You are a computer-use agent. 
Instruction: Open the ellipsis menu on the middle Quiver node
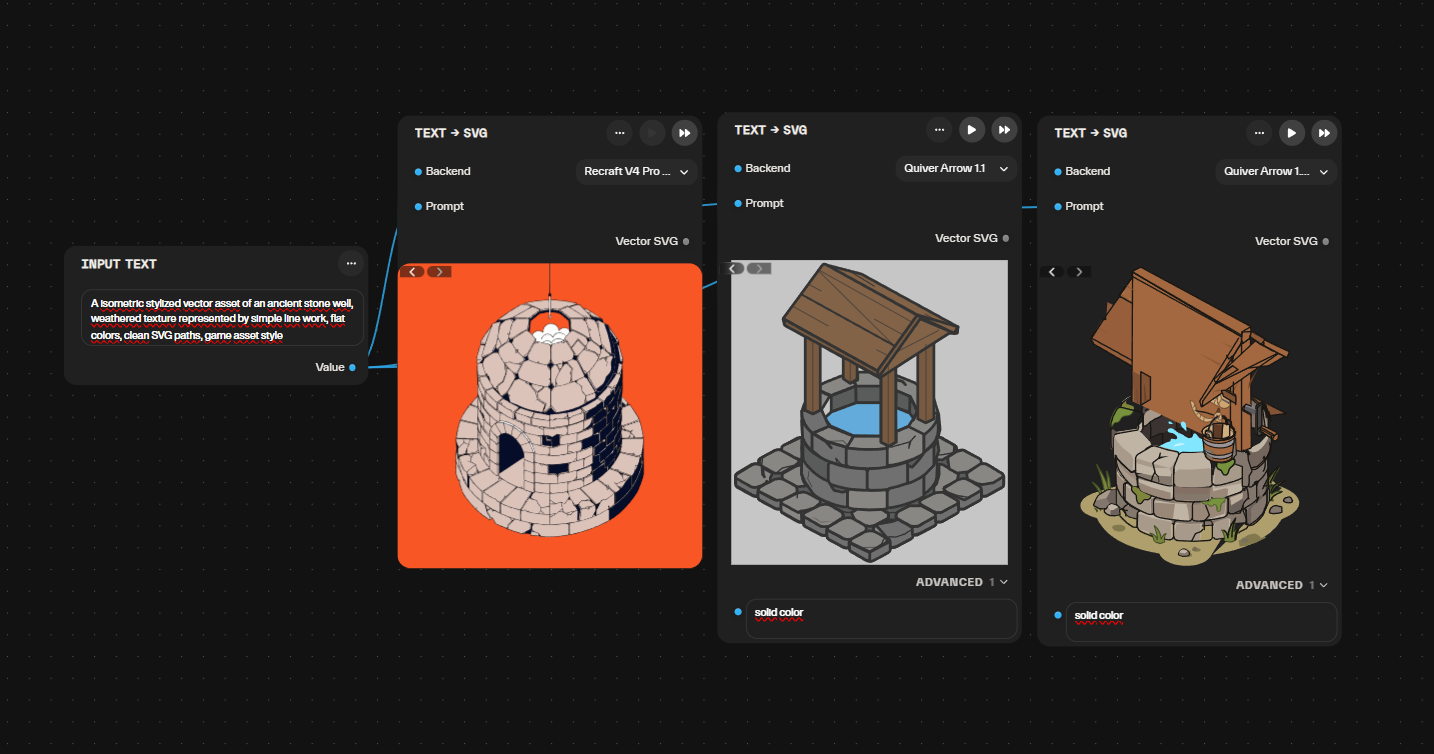coord(938,130)
